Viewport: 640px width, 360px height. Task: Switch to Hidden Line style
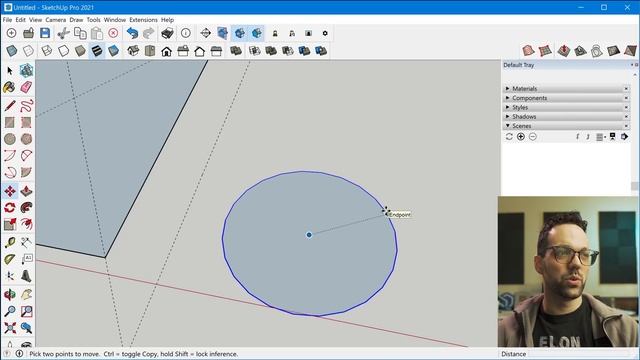coord(63,51)
